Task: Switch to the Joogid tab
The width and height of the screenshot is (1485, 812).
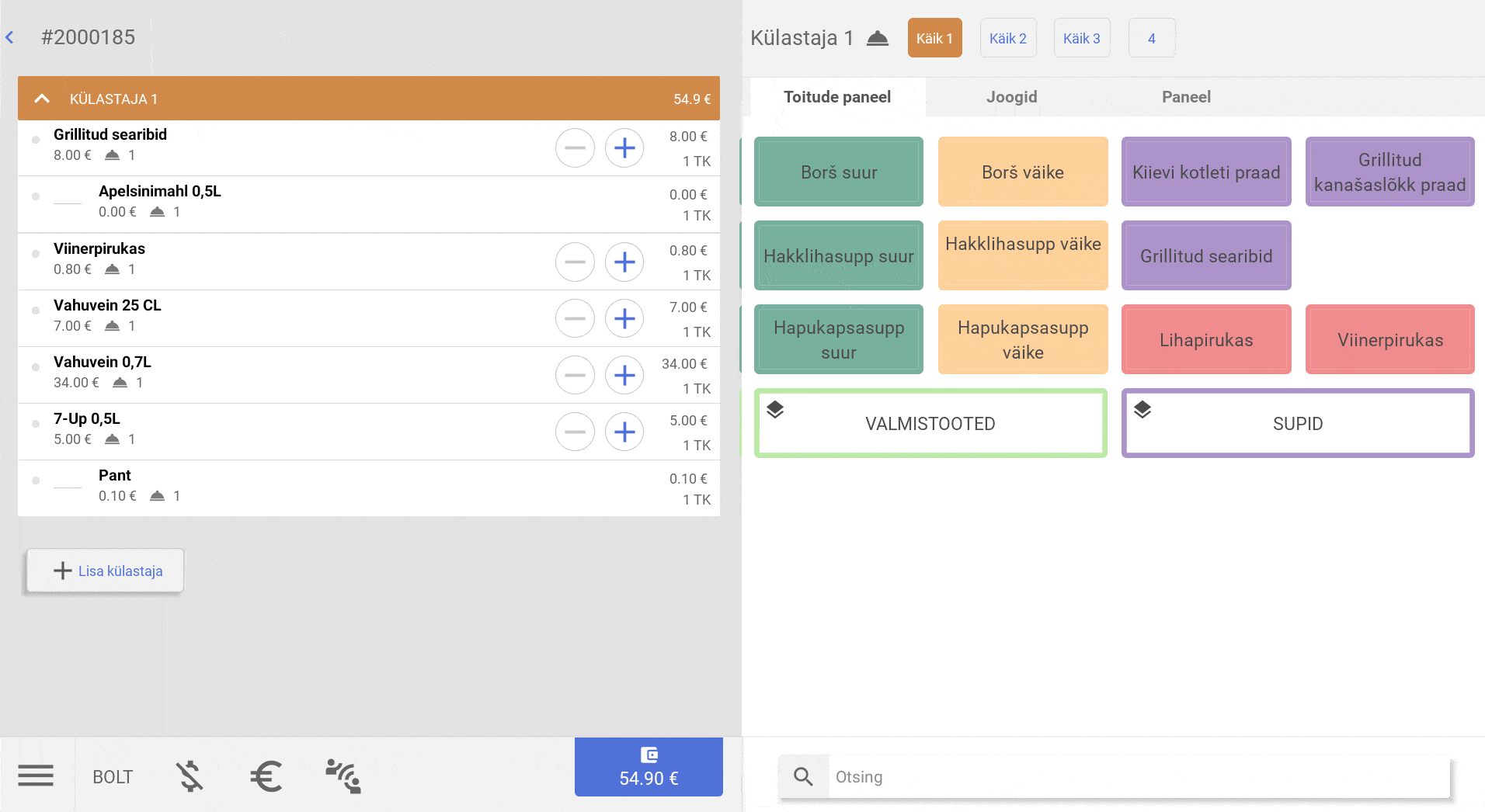Action: [1011, 97]
